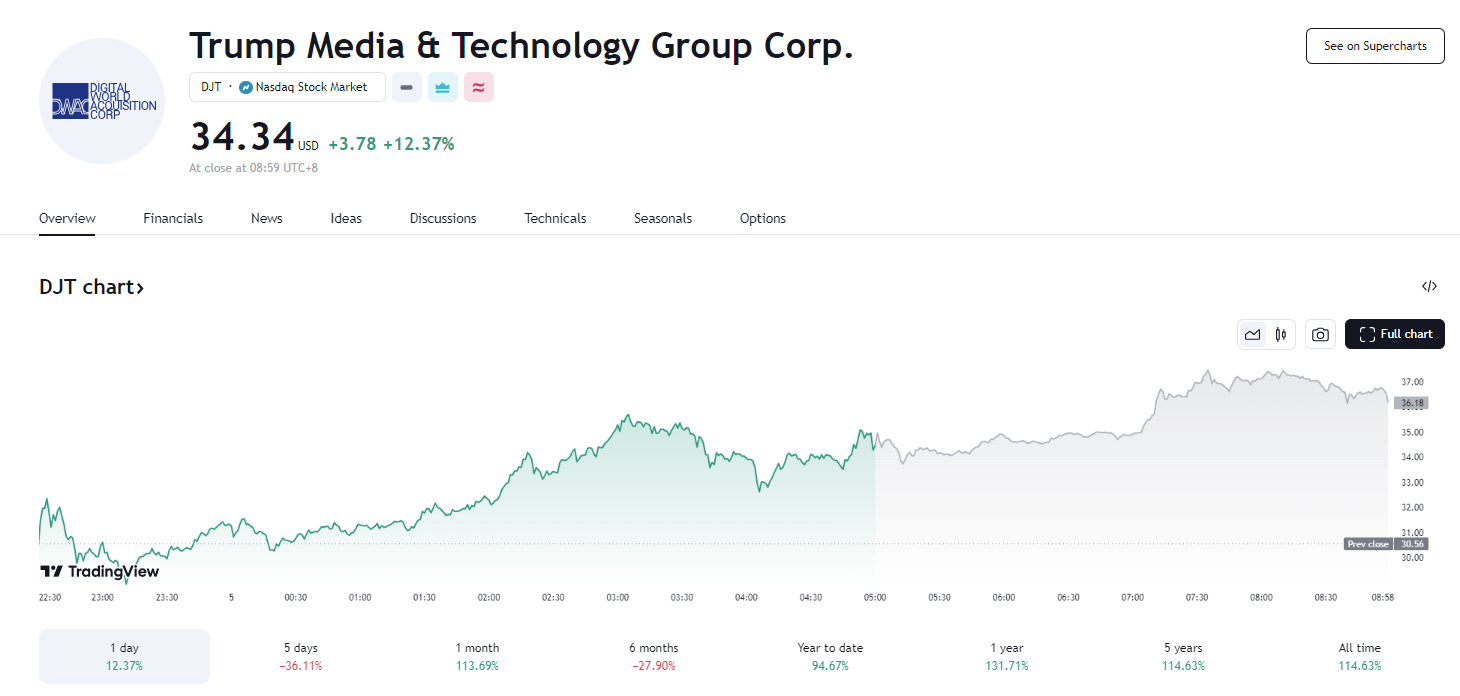Click the pink approximately-equal badge icon
The image size is (1460, 696).
click(x=479, y=87)
